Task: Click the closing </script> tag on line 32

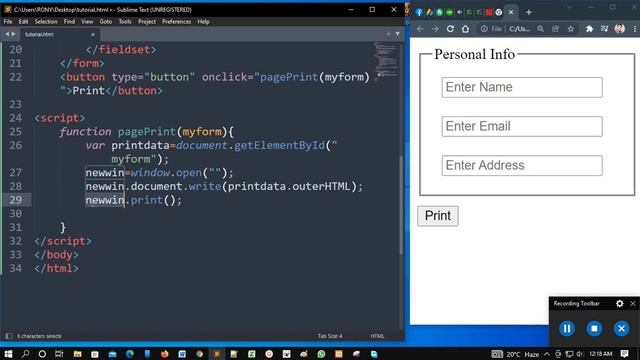Action: (x=63, y=241)
